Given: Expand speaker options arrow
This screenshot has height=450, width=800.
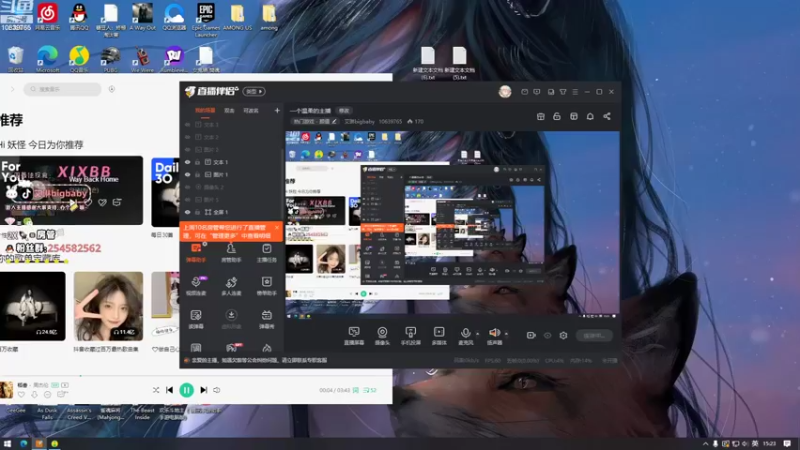Looking at the screenshot, I should point(506,334).
